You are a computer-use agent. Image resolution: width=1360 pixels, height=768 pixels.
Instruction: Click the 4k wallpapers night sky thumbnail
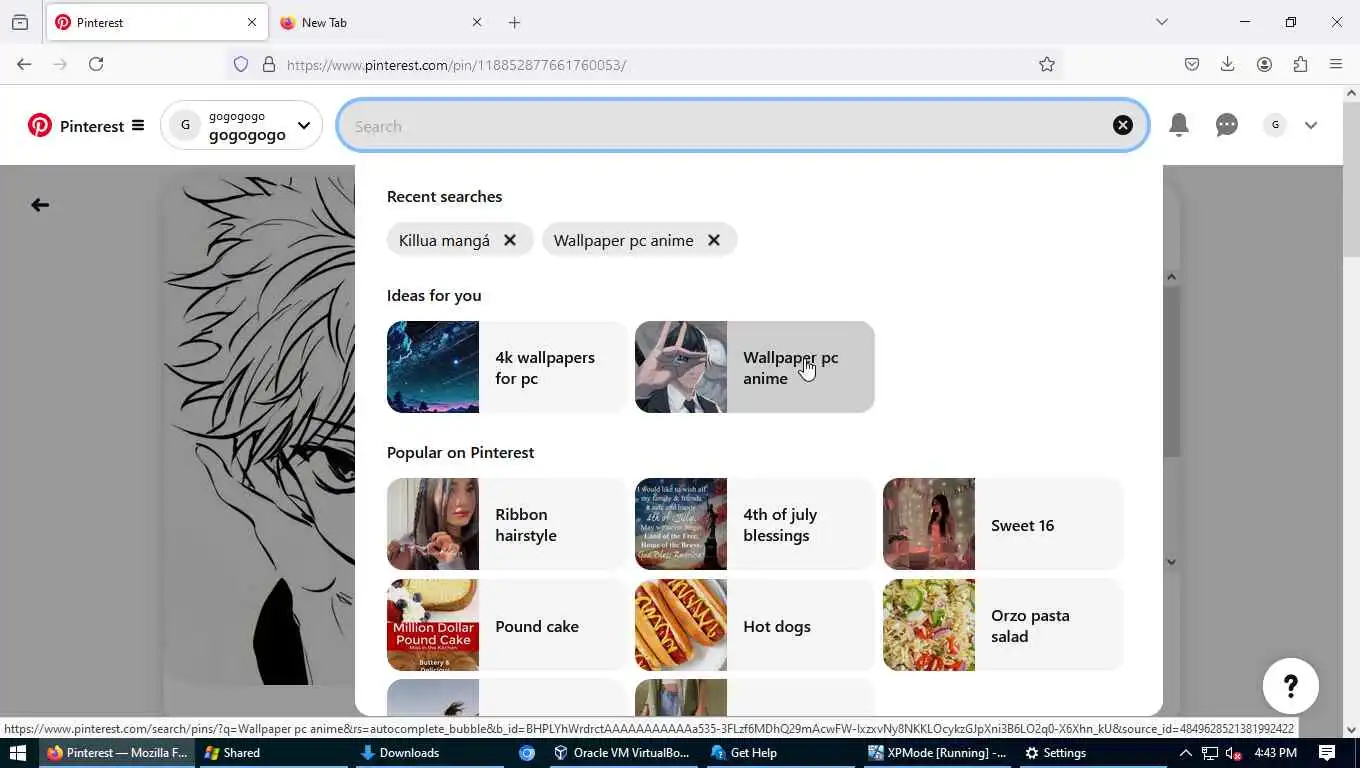(x=433, y=367)
